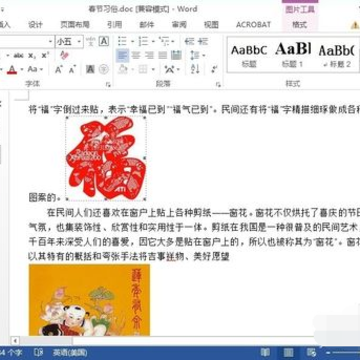Open the proofing check icon in status bar

[38, 352]
